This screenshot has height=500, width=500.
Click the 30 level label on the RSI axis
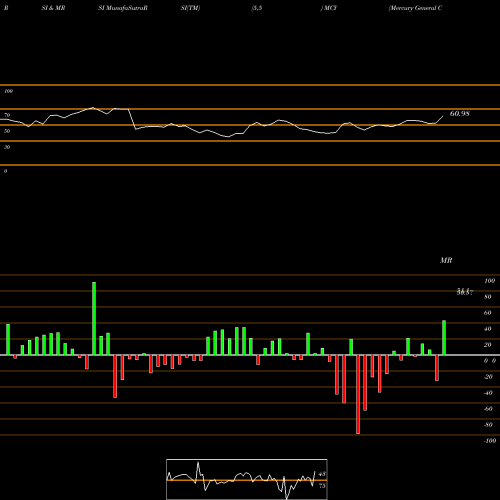tap(7, 147)
